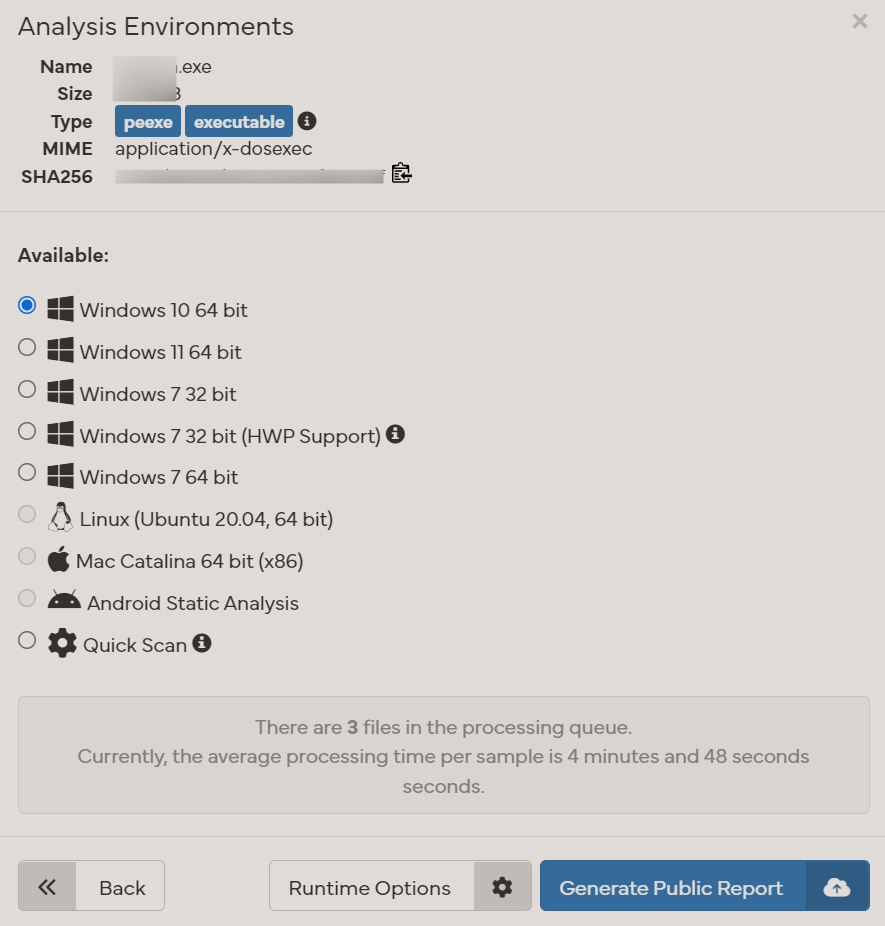Select Windows 10 64 bit environment
The width and height of the screenshot is (885, 926).
[x=28, y=306]
